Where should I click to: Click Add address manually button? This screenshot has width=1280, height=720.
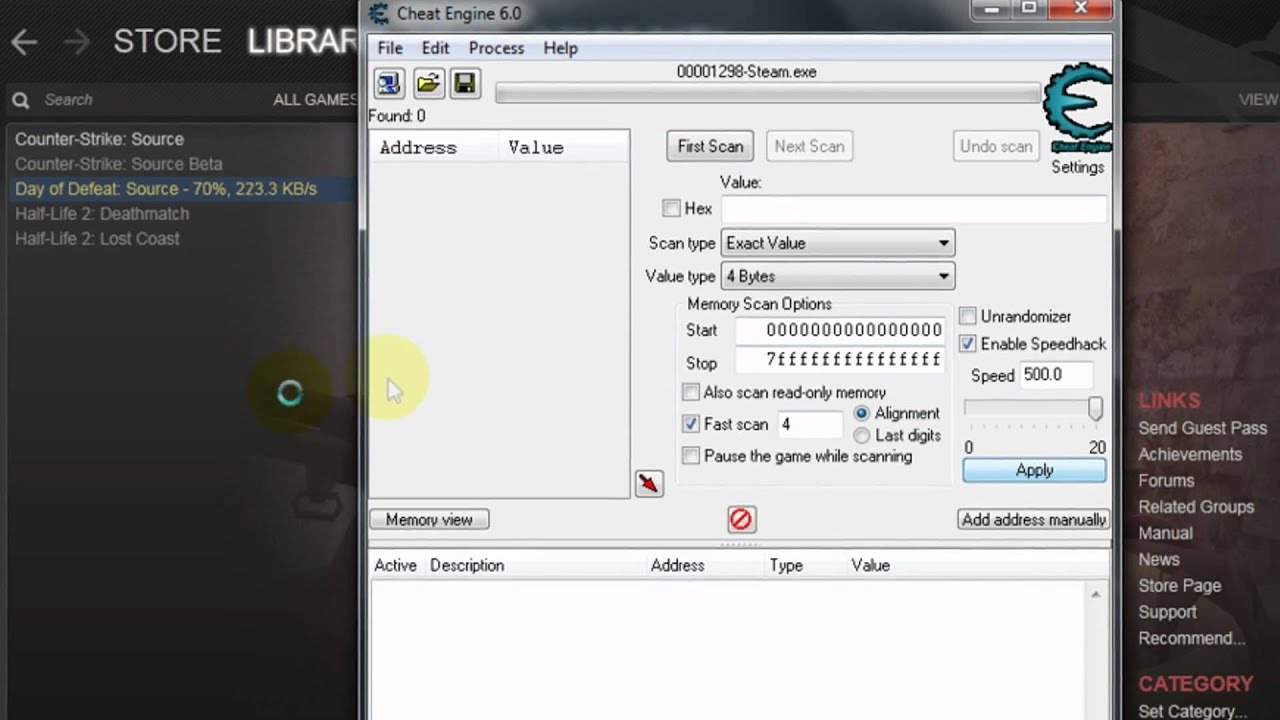pos(1034,520)
